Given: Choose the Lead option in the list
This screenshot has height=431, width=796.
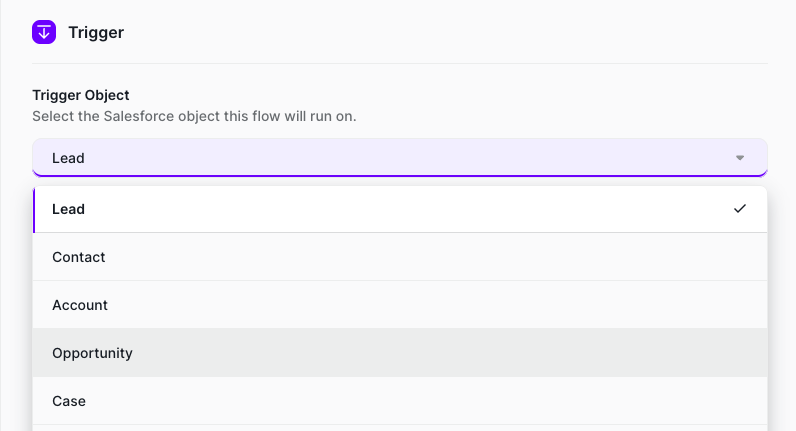Looking at the screenshot, I should click(69, 209).
